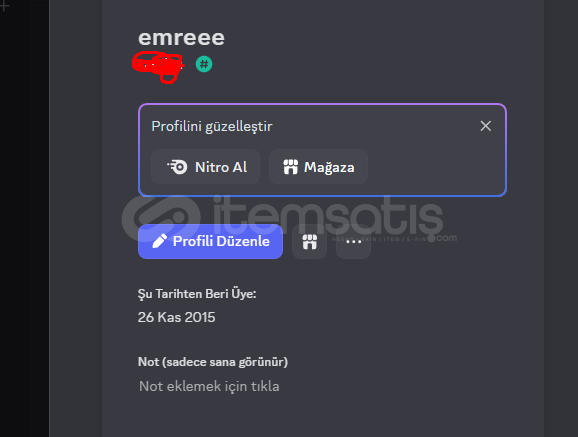The width and height of the screenshot is (578, 437).
Task: Open the three-dots more options menu
Action: point(354,242)
